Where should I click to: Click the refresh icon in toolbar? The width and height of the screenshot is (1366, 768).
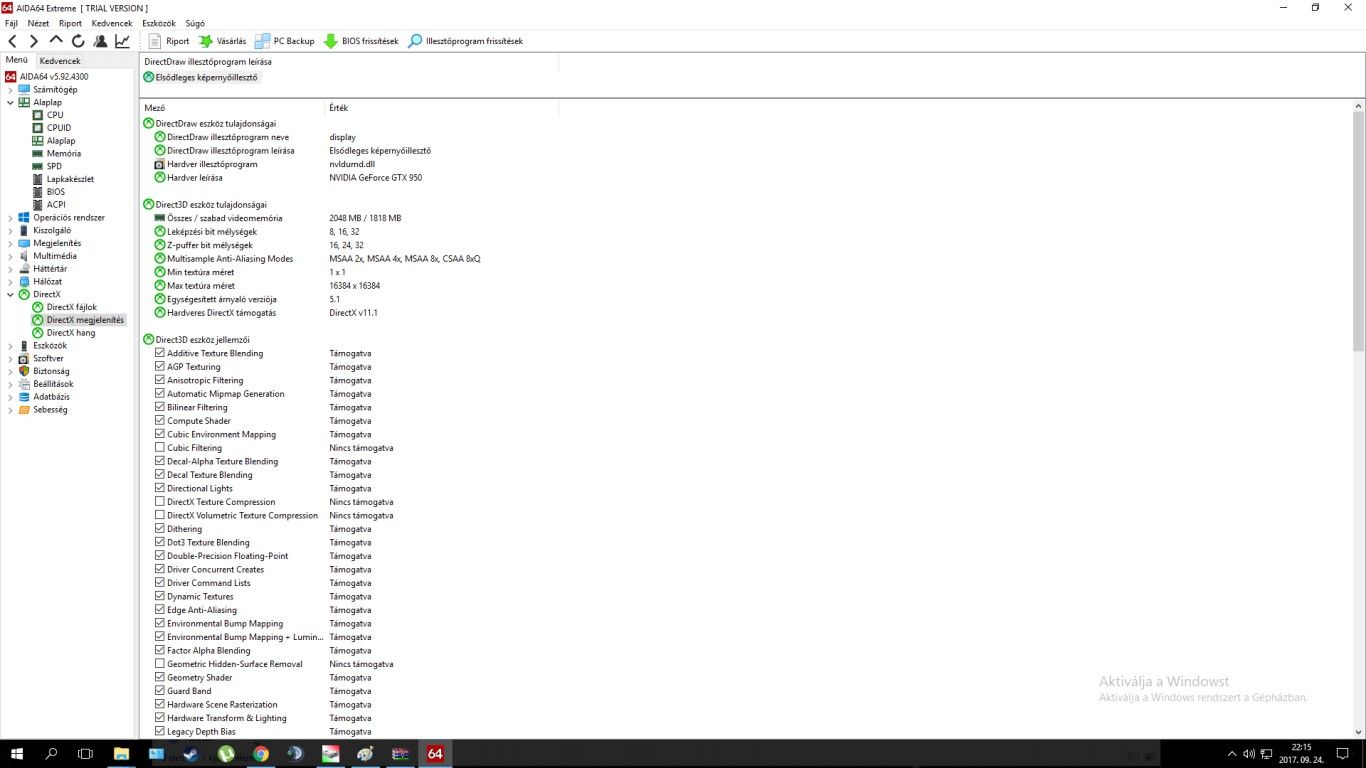[78, 41]
